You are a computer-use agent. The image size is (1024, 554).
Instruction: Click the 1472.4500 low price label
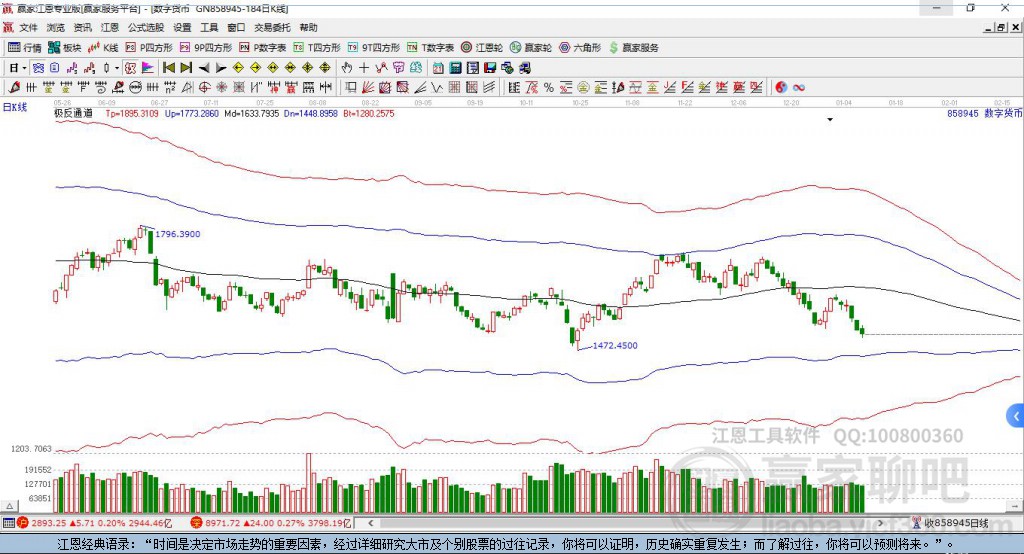tap(615, 346)
